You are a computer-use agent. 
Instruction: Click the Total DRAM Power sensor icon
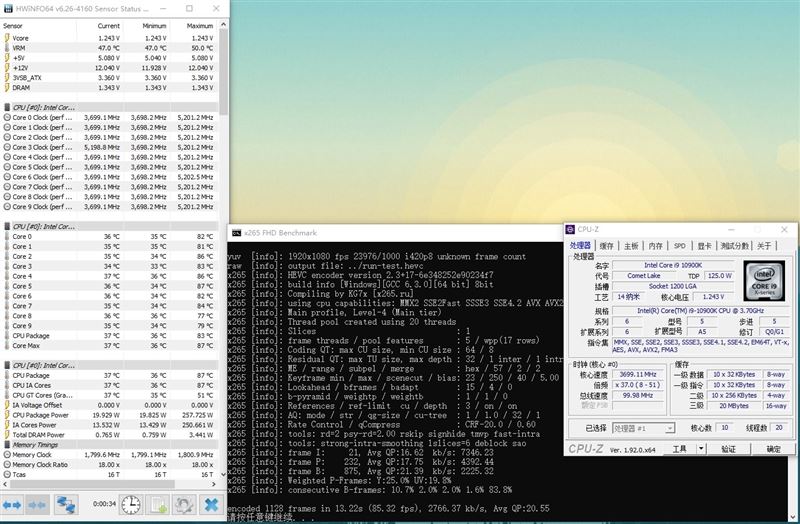click(7, 435)
